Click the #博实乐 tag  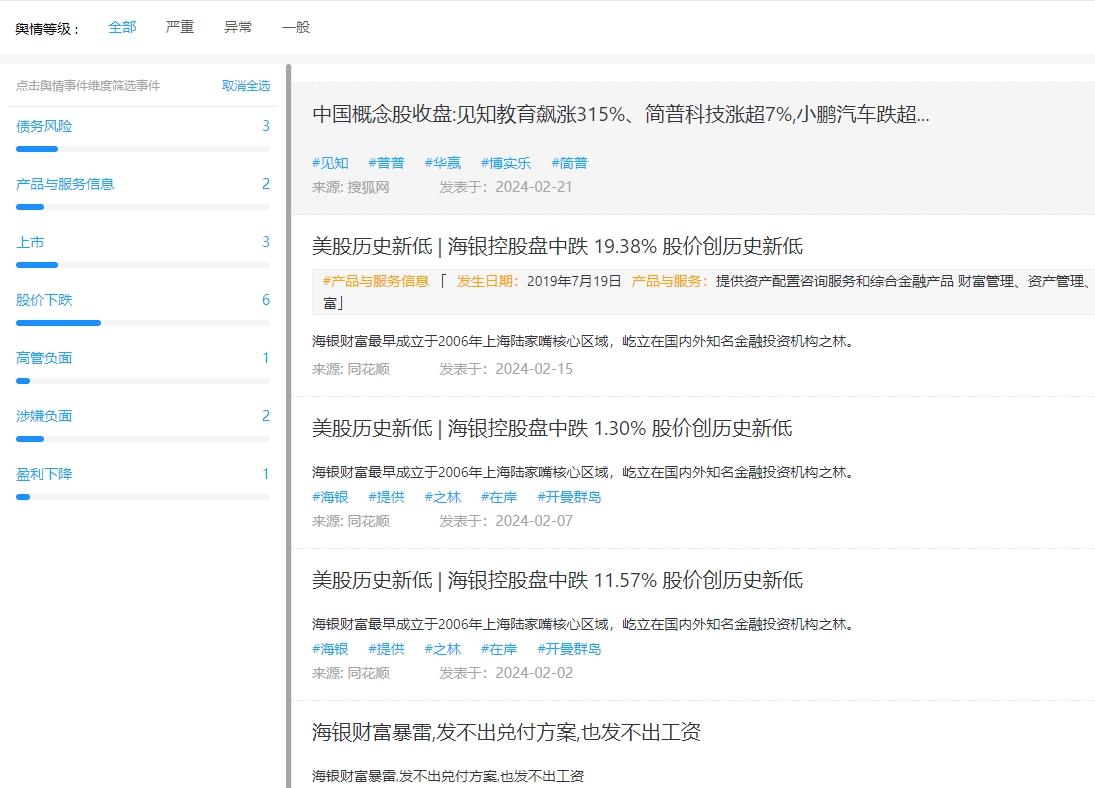pos(506,163)
